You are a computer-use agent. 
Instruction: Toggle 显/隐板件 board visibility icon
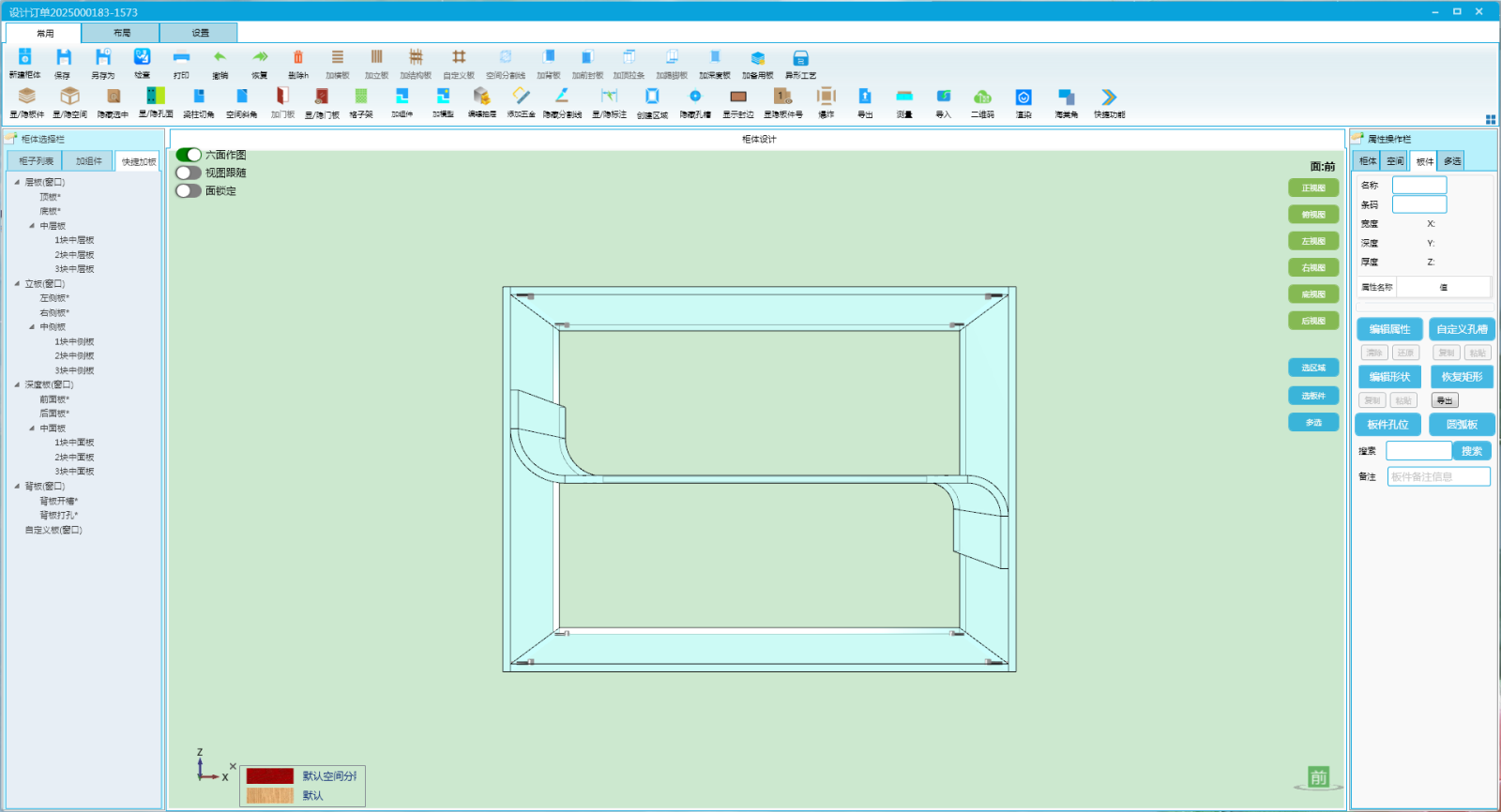coord(27,97)
